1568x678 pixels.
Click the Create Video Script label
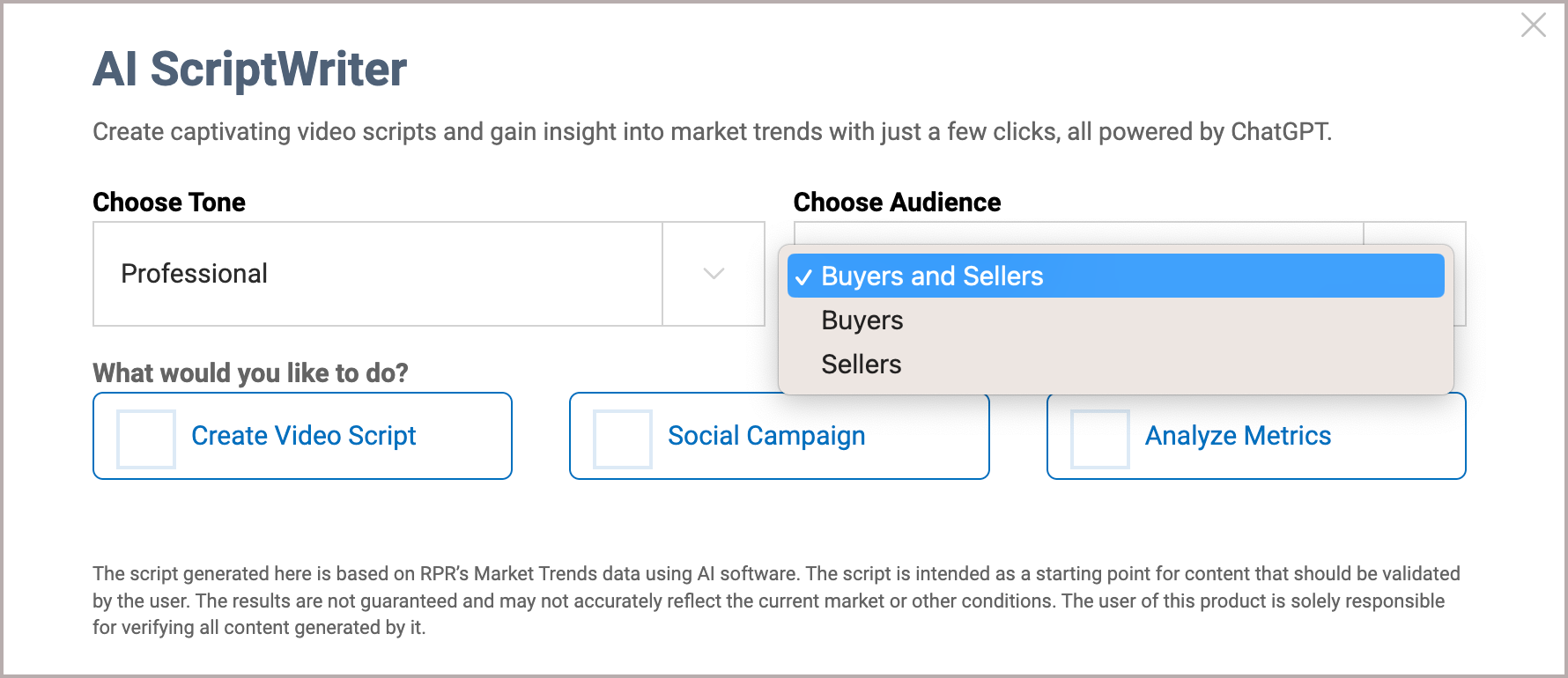(304, 436)
